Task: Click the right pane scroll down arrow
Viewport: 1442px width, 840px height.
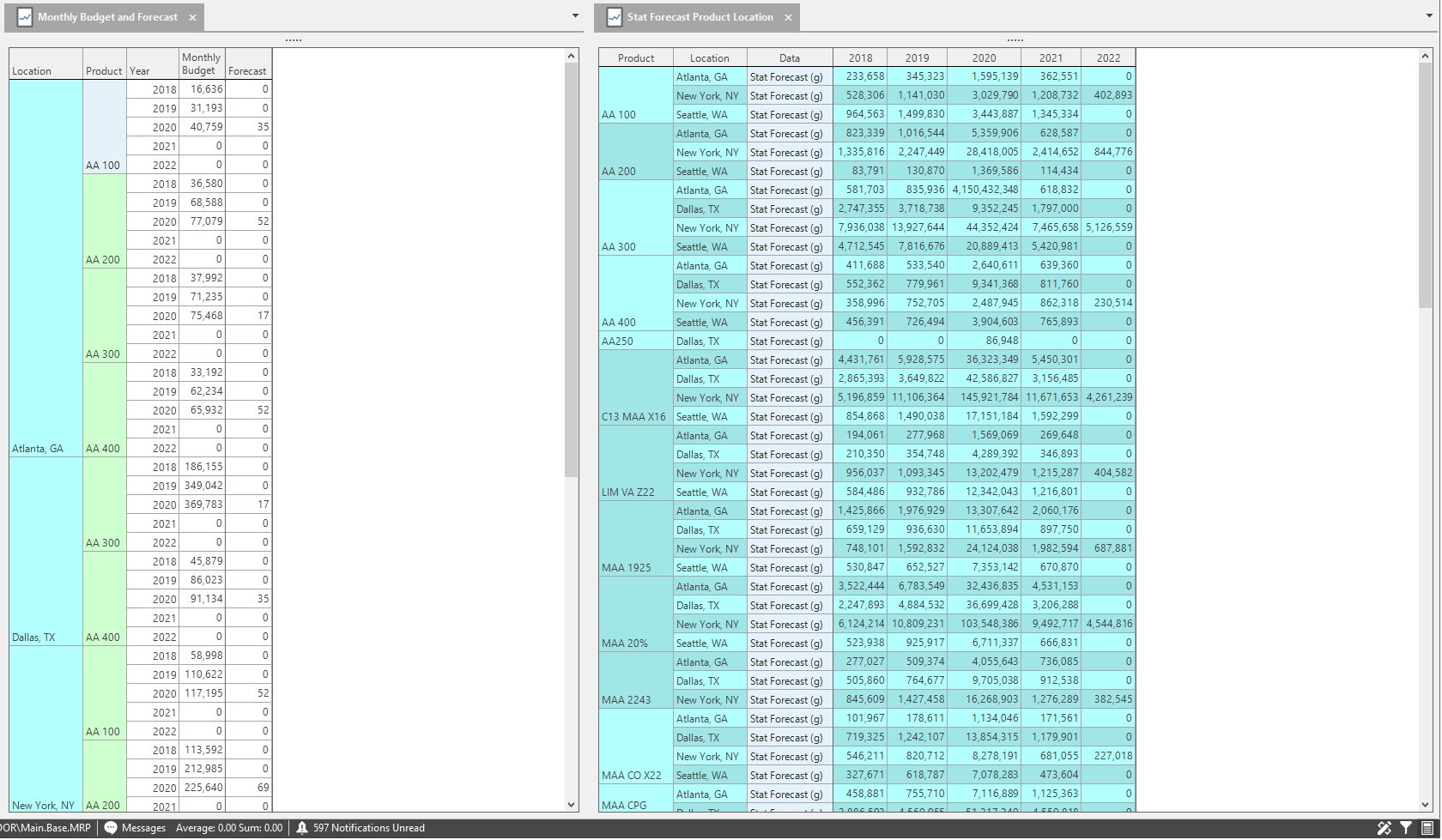Action: click(x=1426, y=805)
